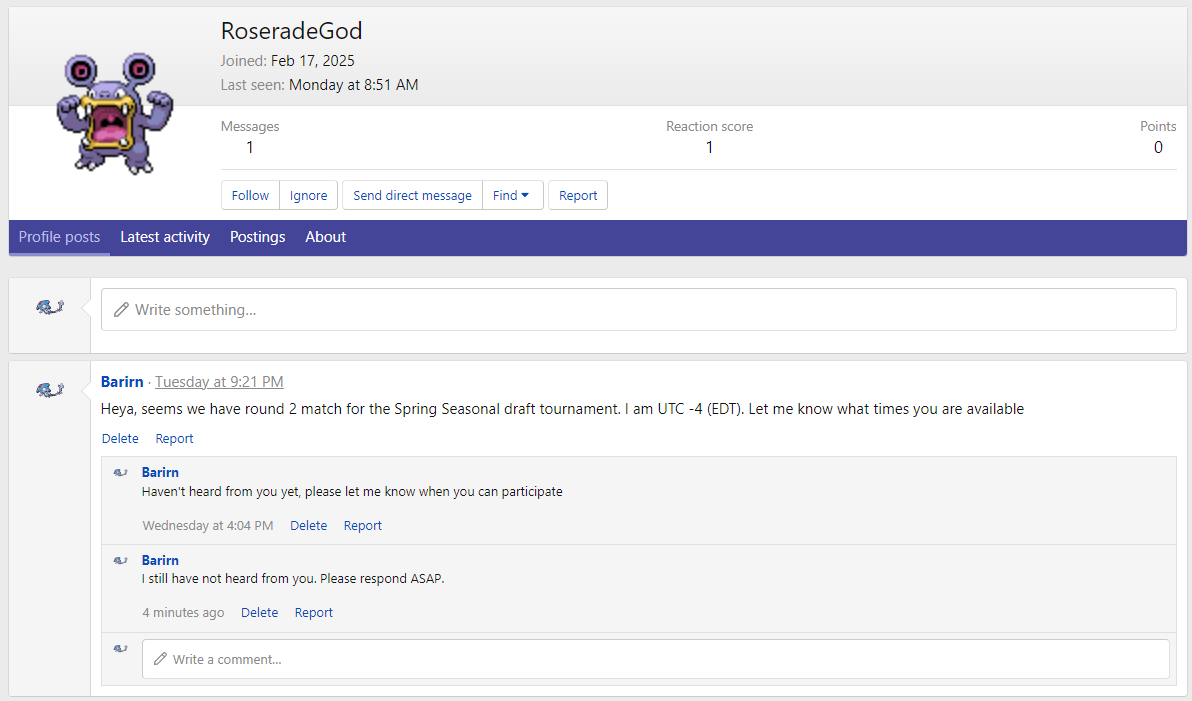Delete the '4 minutes ago' comment
Image resolution: width=1192 pixels, height=701 pixels.
[x=259, y=613]
